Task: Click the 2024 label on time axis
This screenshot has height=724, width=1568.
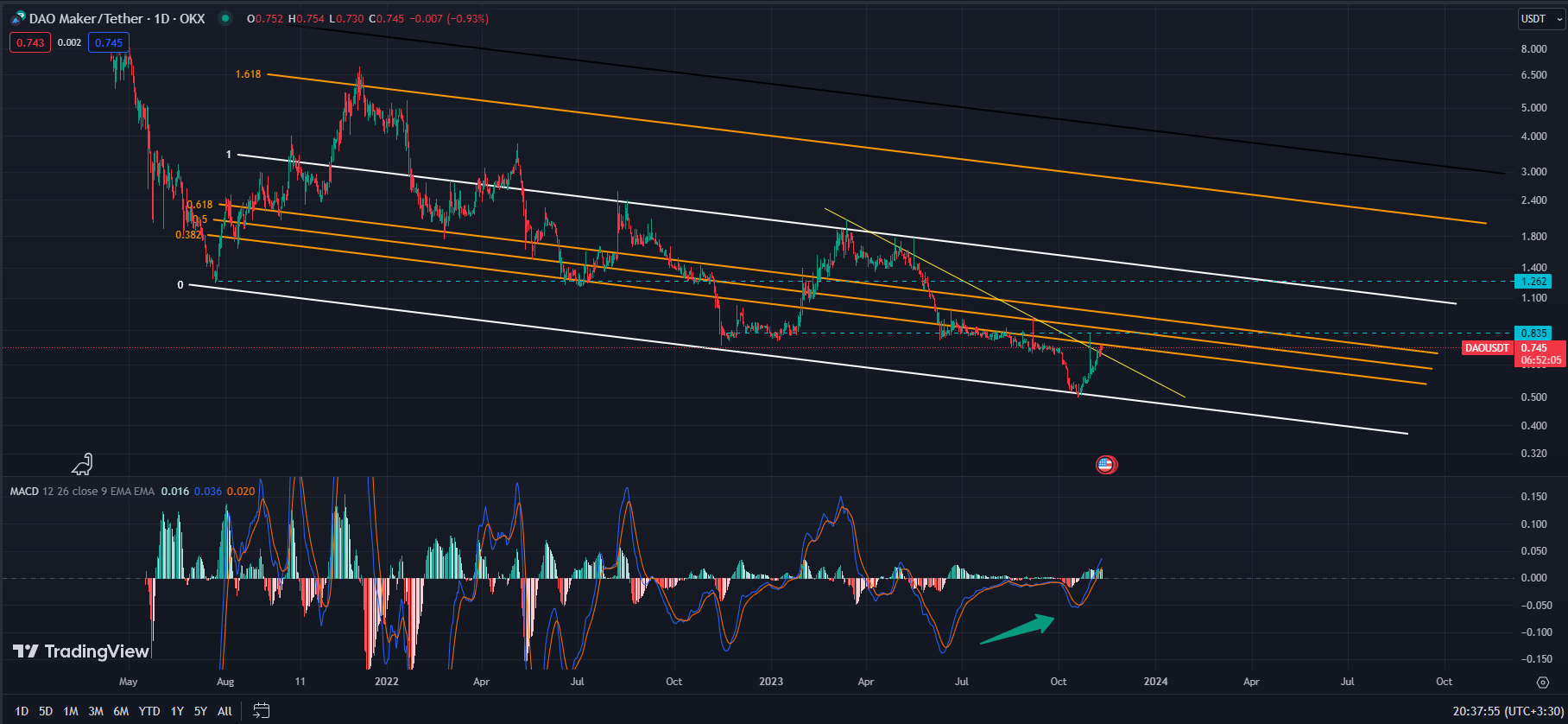Action: point(1155,682)
